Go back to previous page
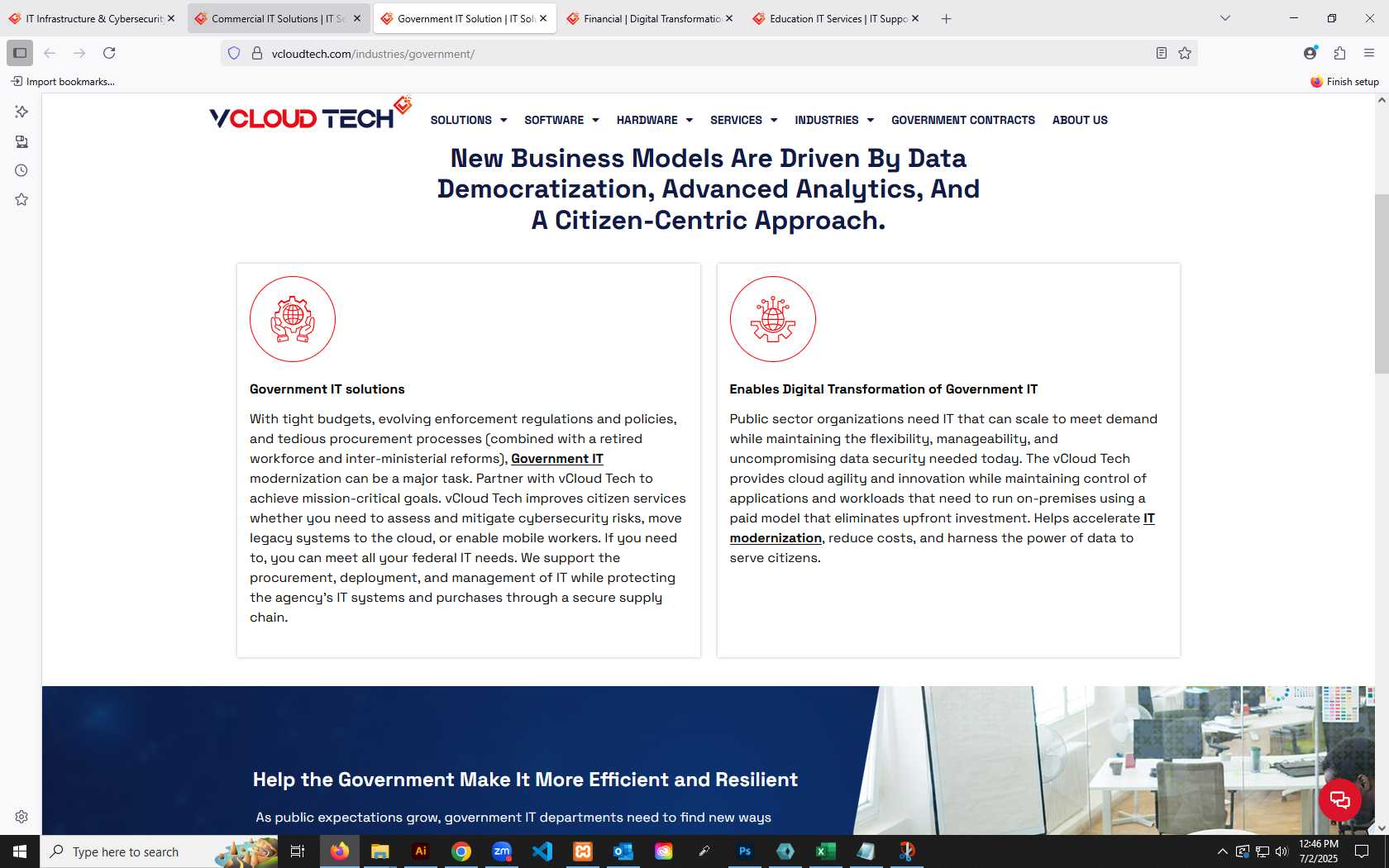 pyautogui.click(x=50, y=53)
